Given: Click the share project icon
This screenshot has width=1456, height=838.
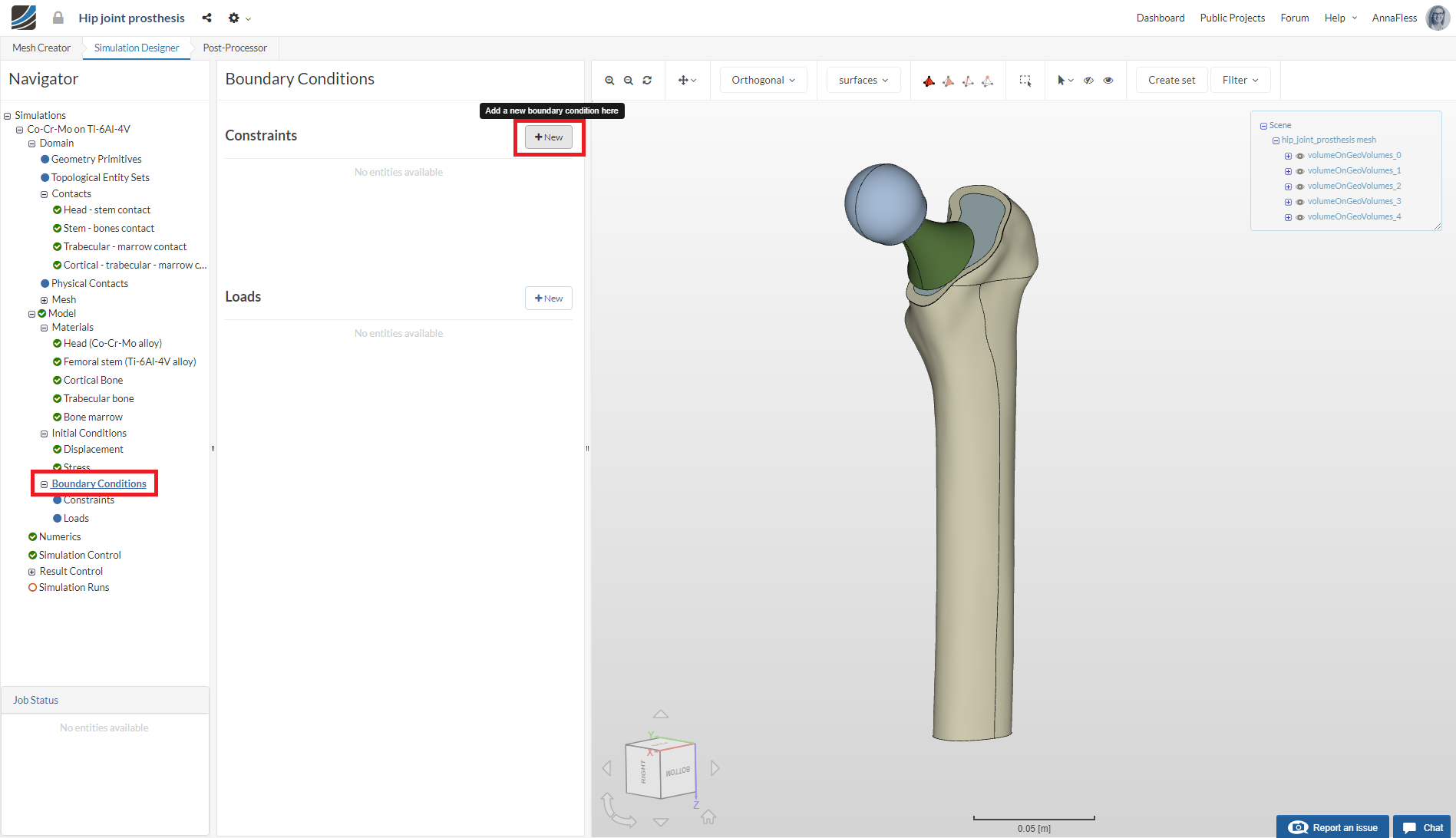Looking at the screenshot, I should coord(206,18).
